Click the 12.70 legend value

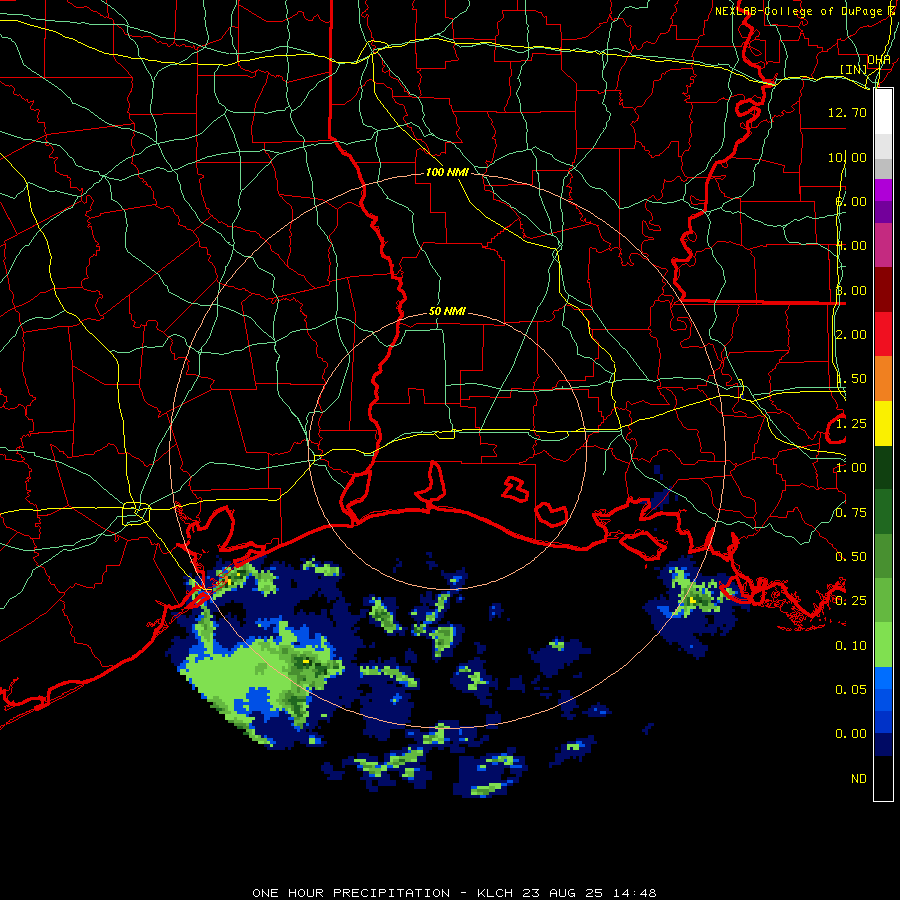point(847,112)
